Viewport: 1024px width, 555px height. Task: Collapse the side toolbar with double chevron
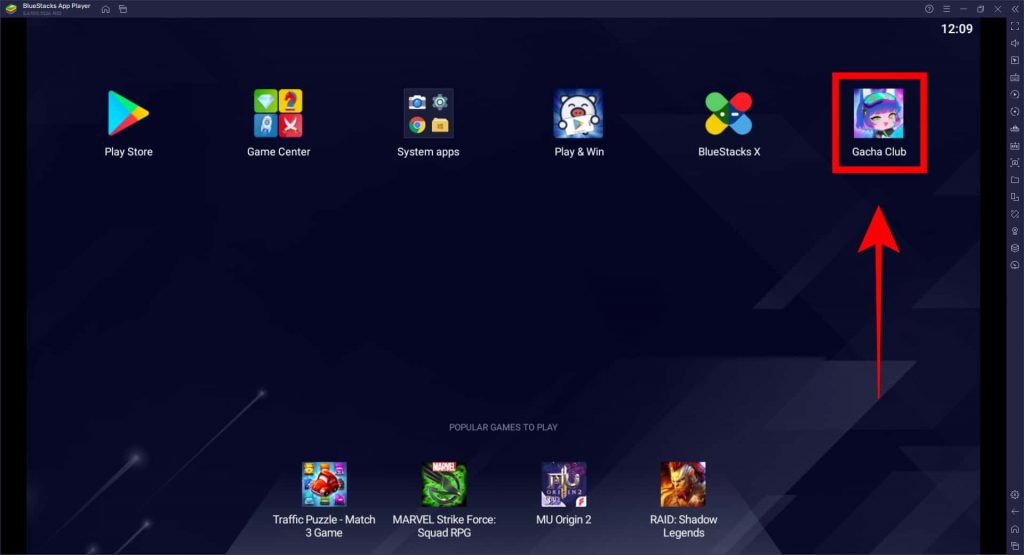1015,9
